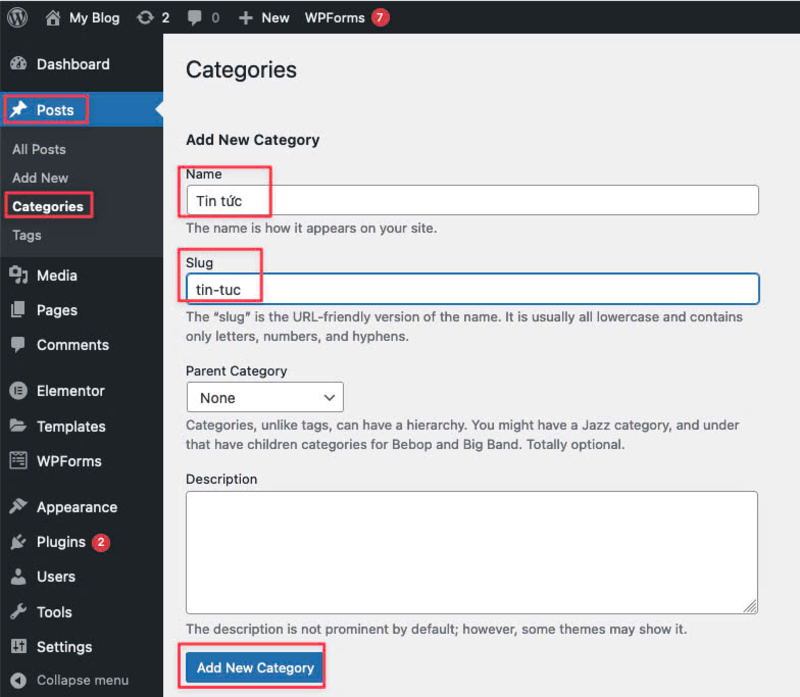800x697 pixels.
Task: Click the updates icon showing 2 updates
Action: (150, 17)
